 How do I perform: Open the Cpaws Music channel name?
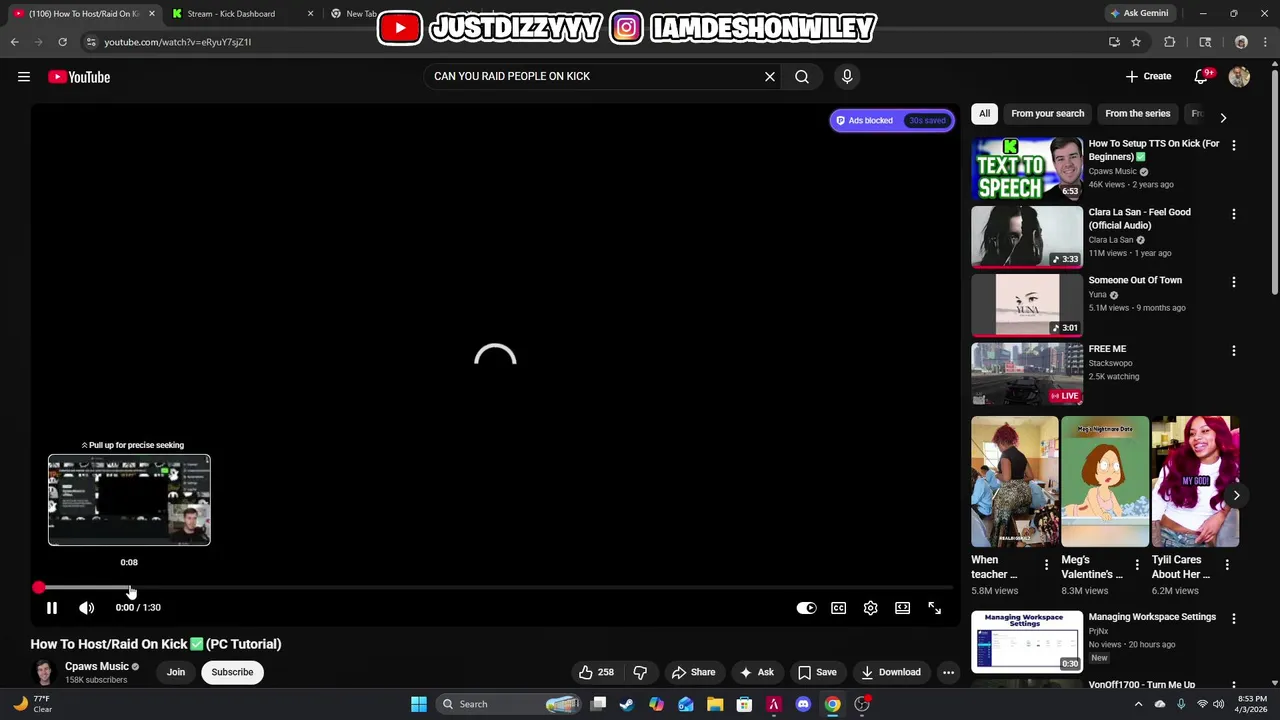click(x=97, y=666)
